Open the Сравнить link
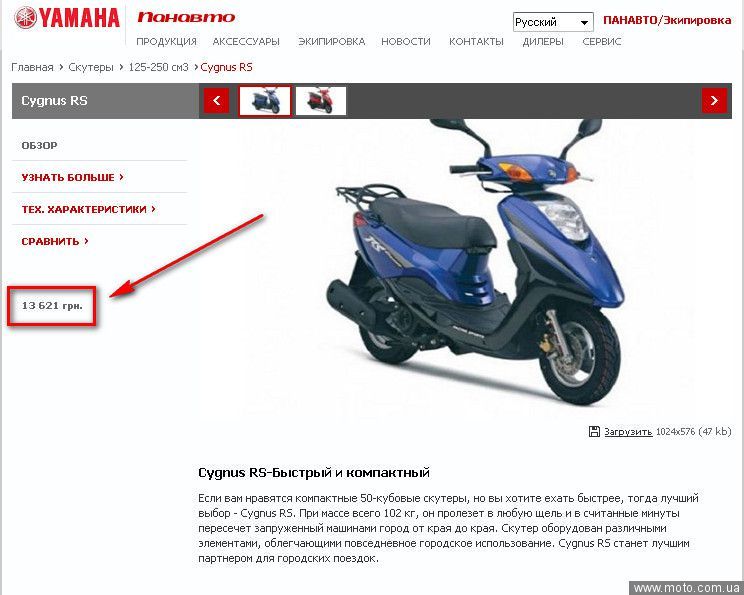 tap(55, 242)
